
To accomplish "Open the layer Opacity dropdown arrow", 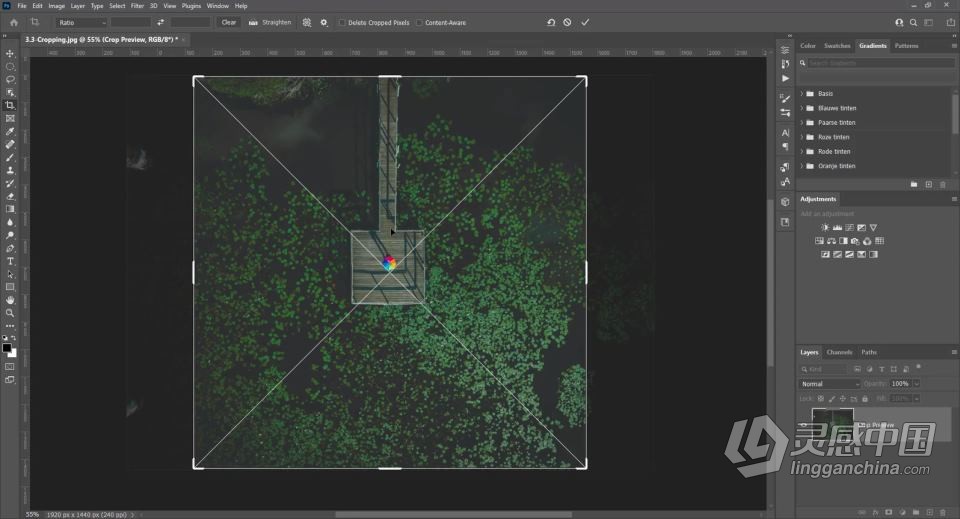I will click(917, 384).
